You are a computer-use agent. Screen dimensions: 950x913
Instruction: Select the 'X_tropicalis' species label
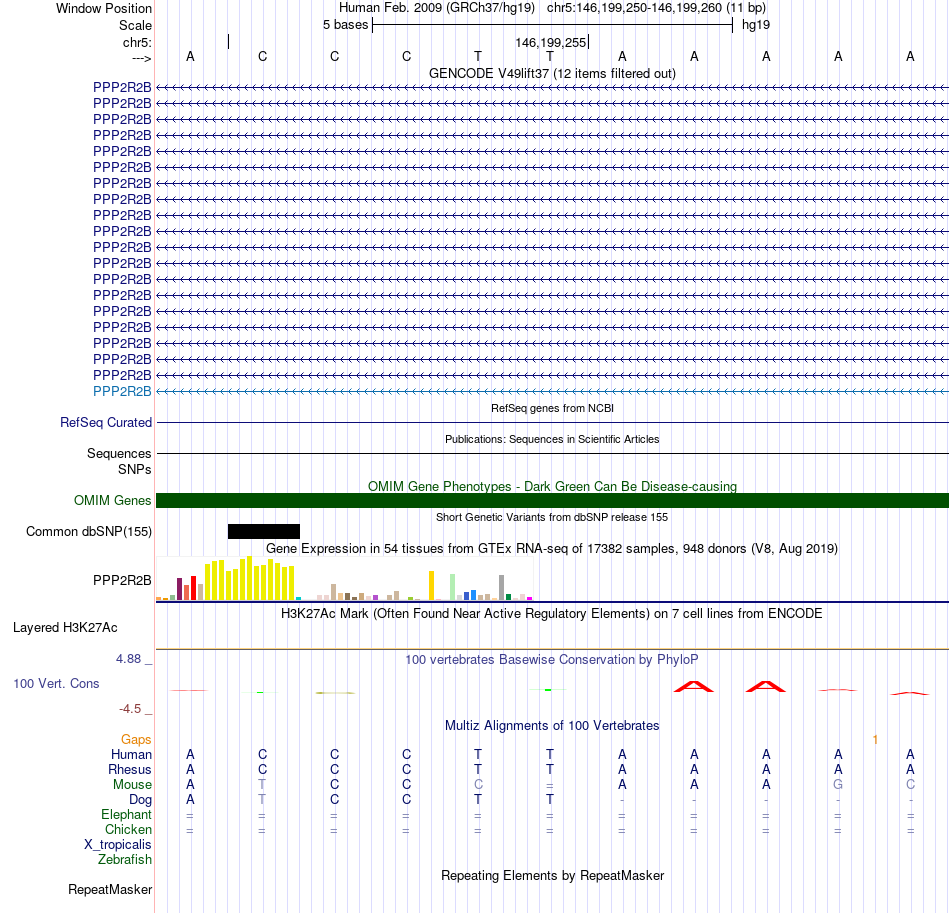coord(118,845)
